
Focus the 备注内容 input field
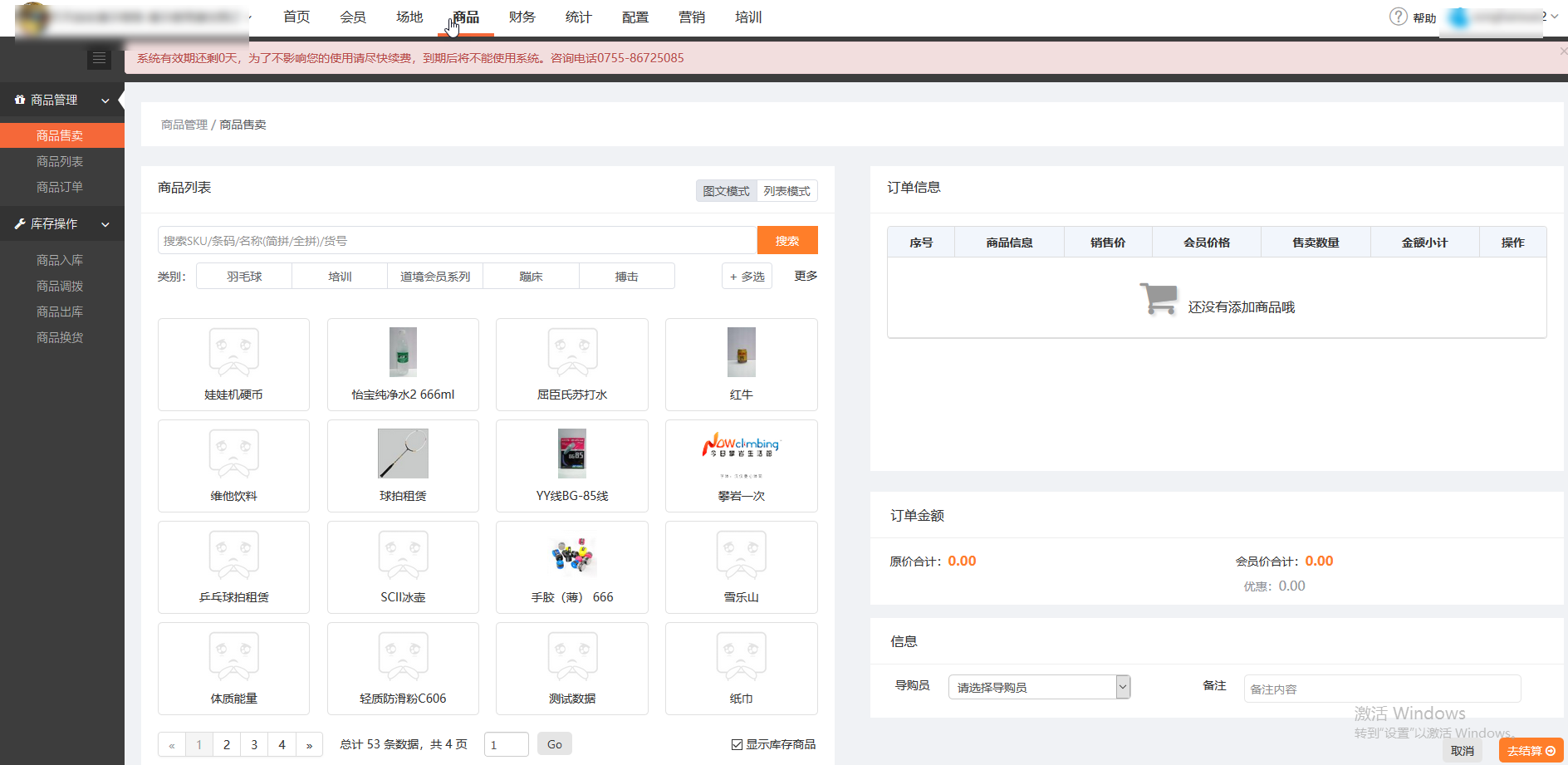click(x=1382, y=689)
